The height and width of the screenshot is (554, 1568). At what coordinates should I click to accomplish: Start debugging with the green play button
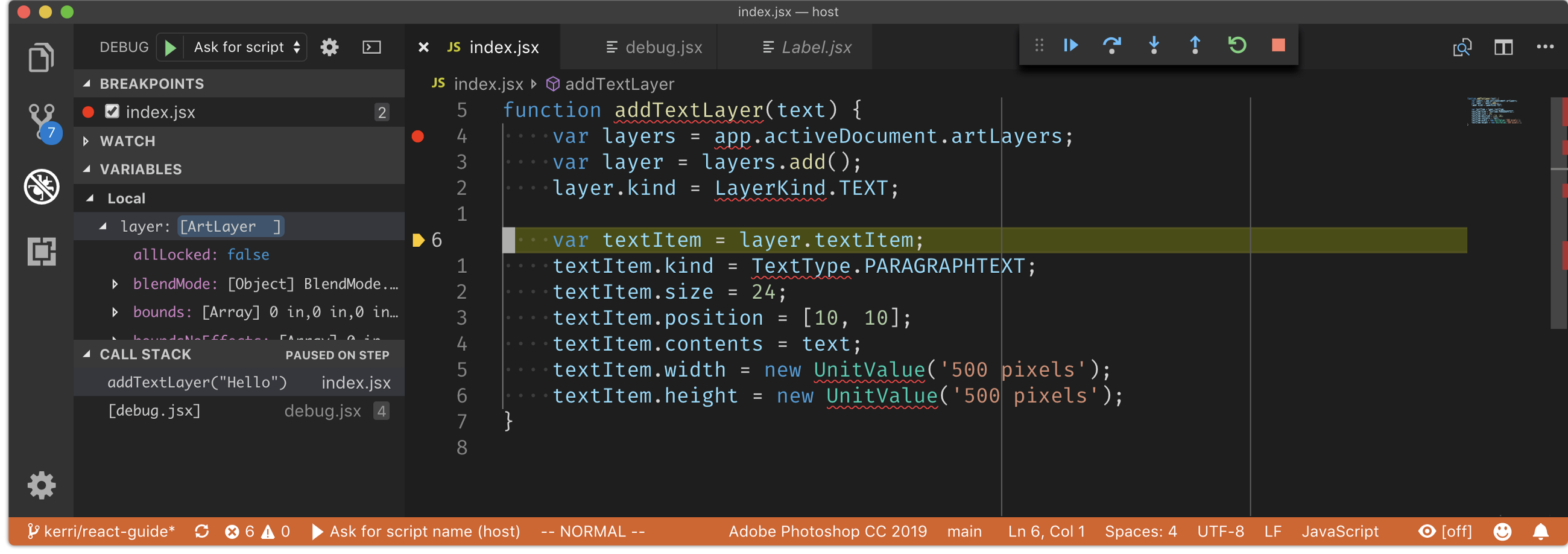[x=171, y=48]
